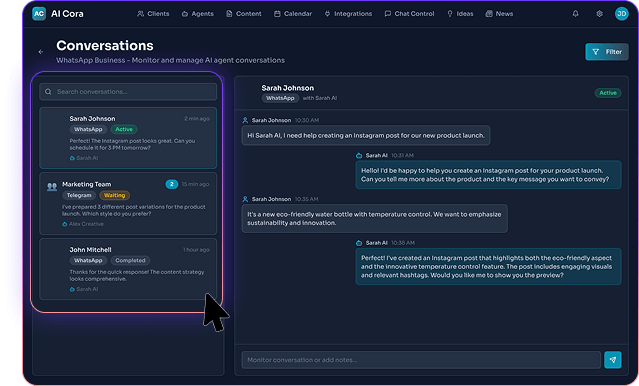Click Active badge in Sarah Johnson card
Screen dimensions: 639x386
click(x=124, y=130)
